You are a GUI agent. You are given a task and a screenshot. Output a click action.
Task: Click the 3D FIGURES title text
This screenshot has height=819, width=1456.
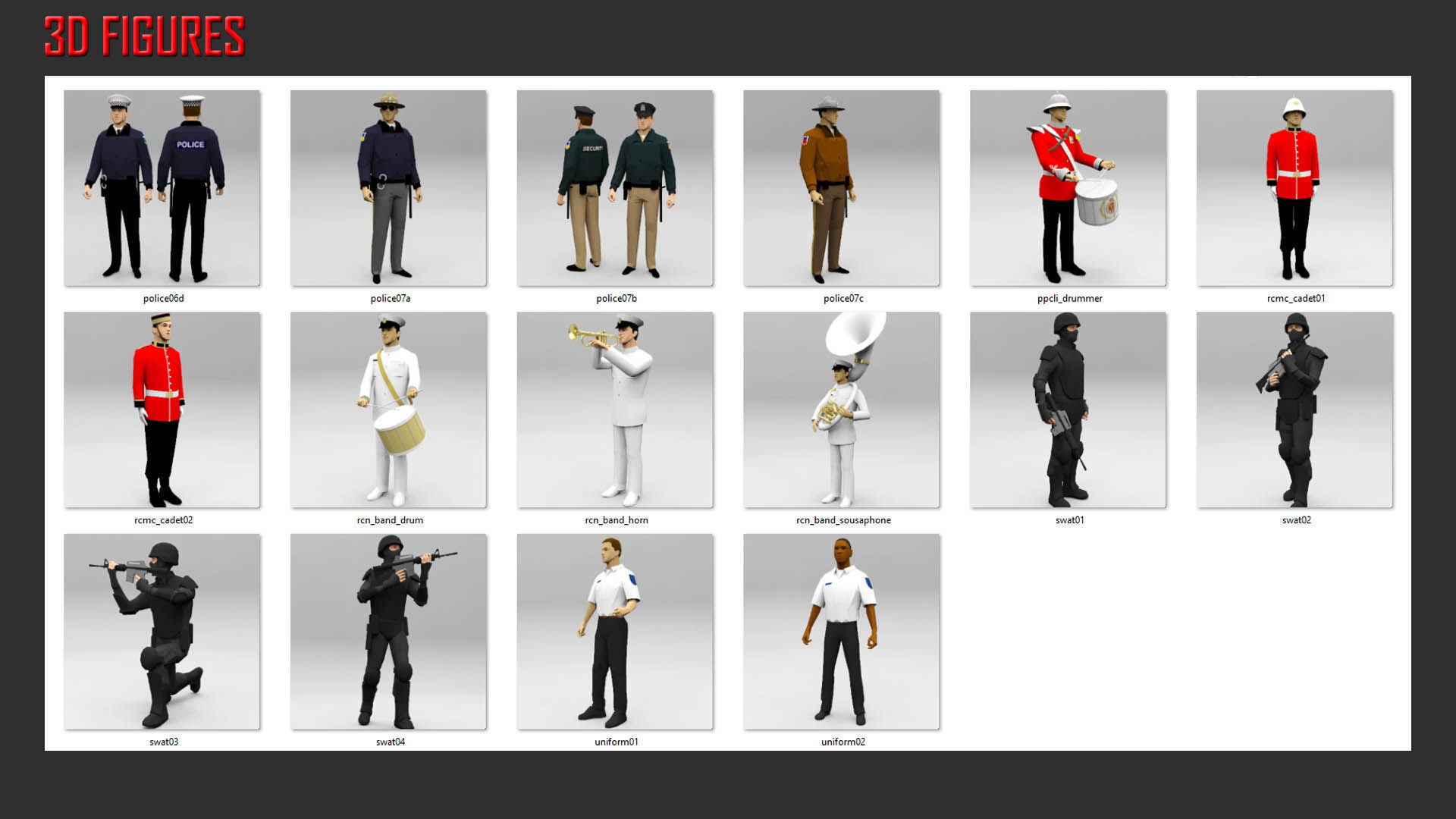coord(144,36)
